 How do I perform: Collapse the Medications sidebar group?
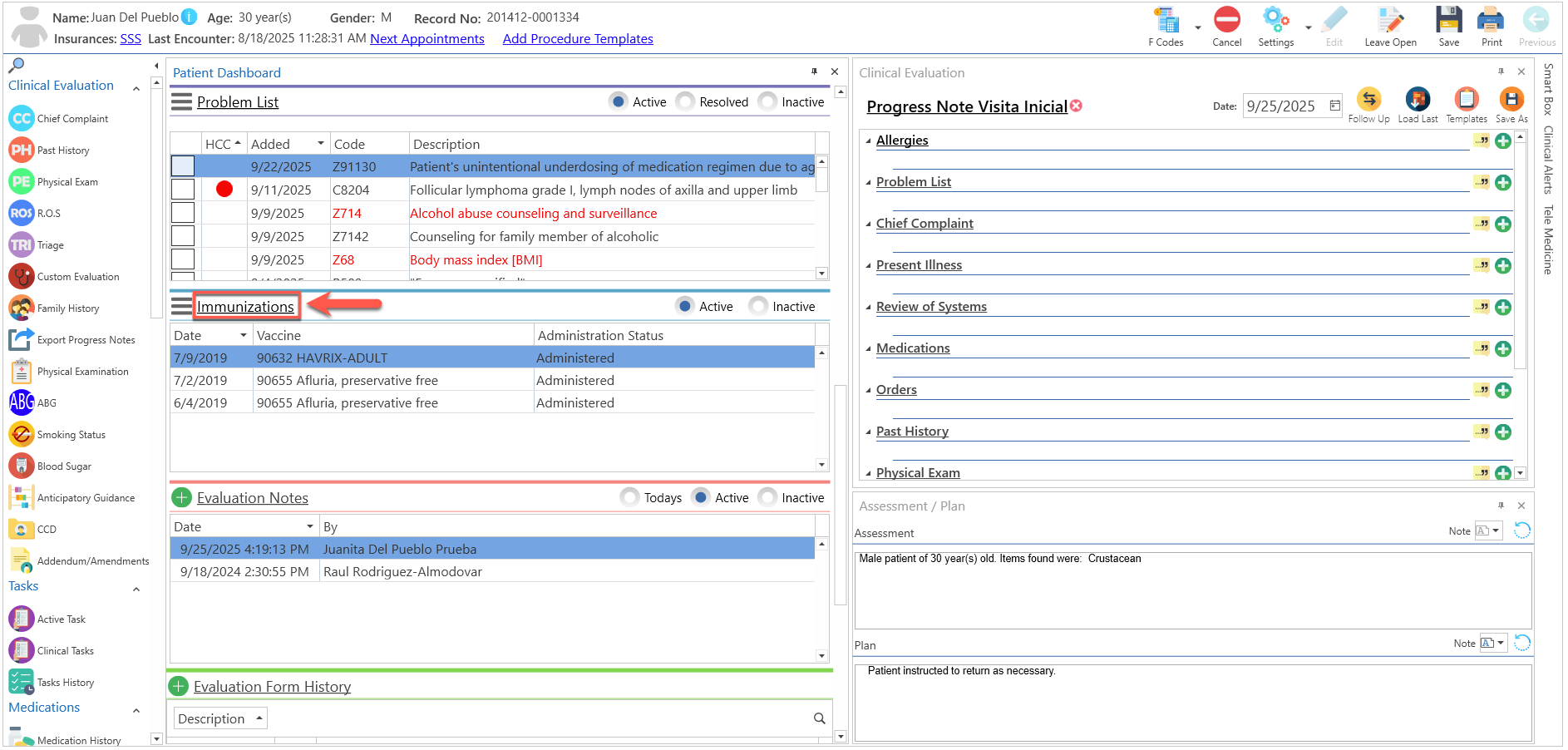(x=136, y=711)
